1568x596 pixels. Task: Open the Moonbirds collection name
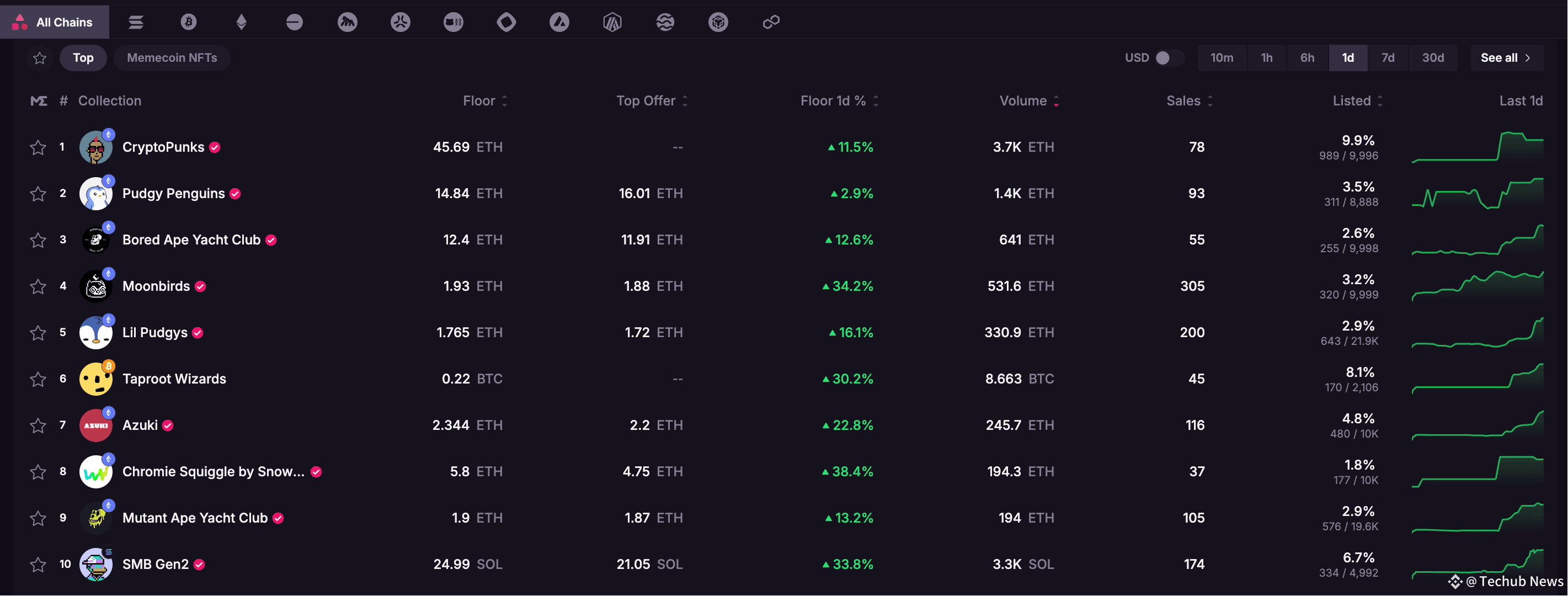point(156,286)
